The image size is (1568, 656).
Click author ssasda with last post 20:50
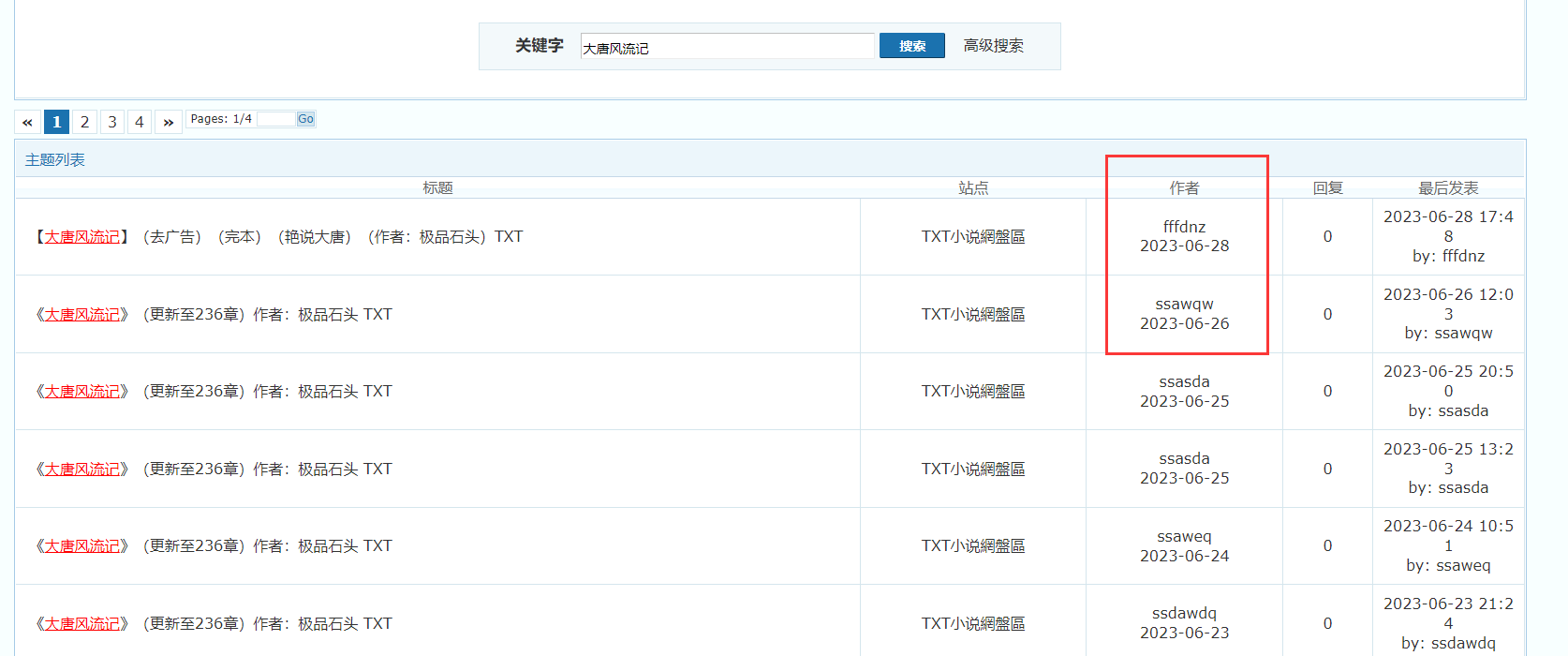tap(1184, 381)
